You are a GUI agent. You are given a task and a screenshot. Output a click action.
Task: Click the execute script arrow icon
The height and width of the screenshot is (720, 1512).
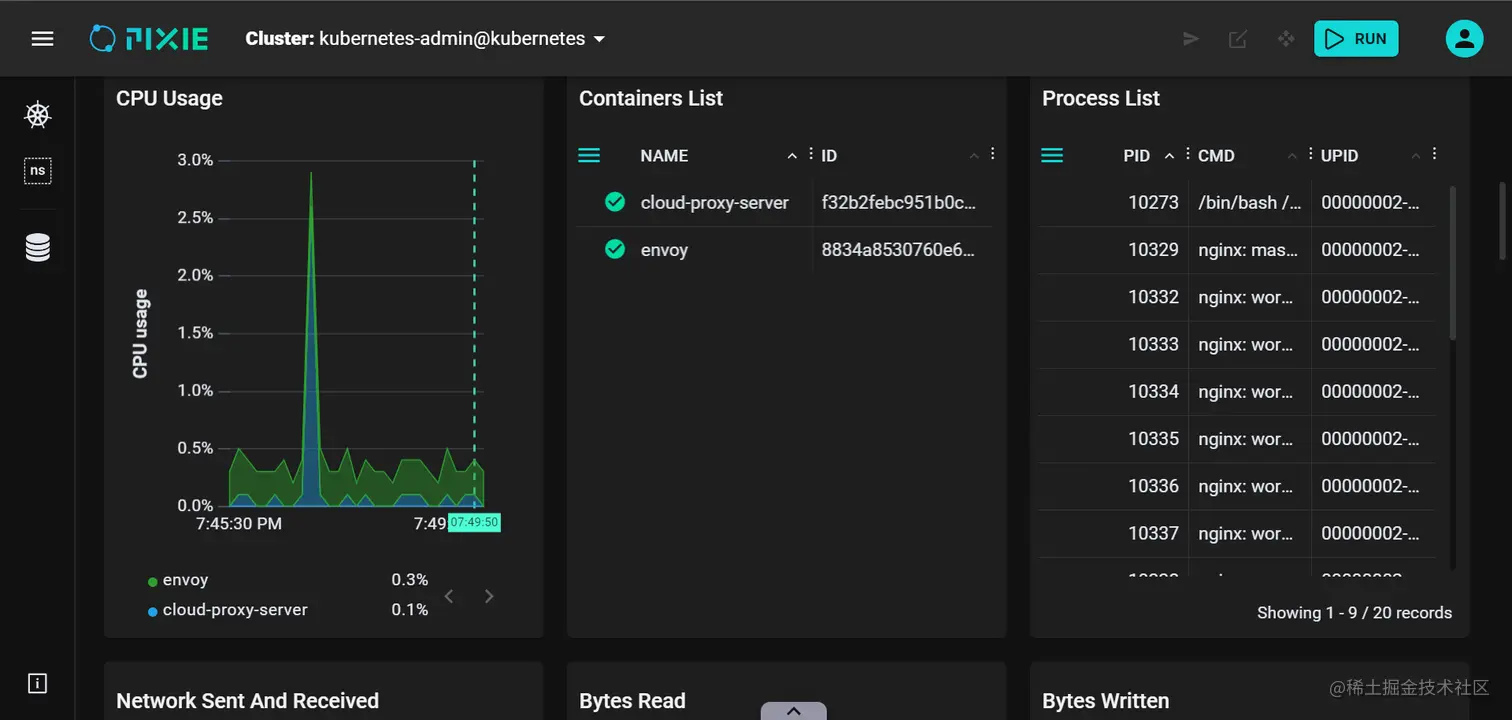pyautogui.click(x=1190, y=39)
